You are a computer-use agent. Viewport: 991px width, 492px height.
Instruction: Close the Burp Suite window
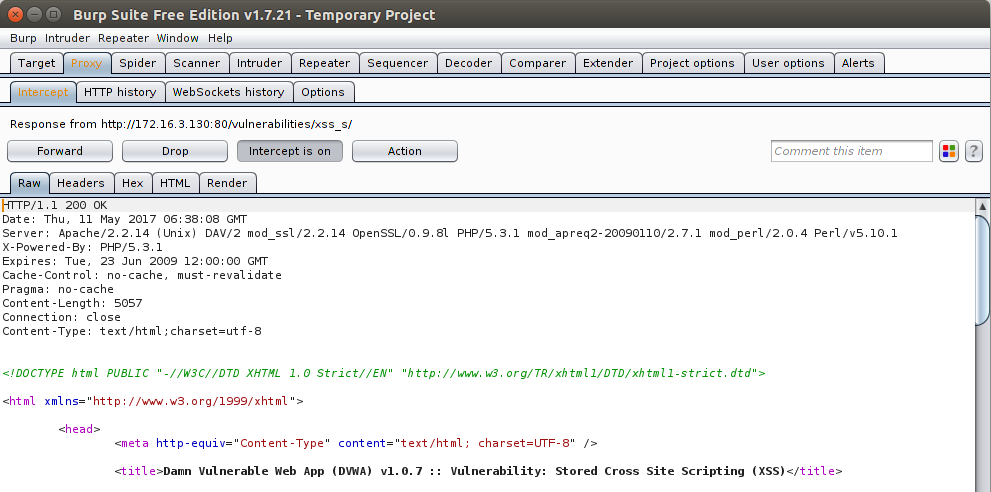pyautogui.click(x=15, y=13)
